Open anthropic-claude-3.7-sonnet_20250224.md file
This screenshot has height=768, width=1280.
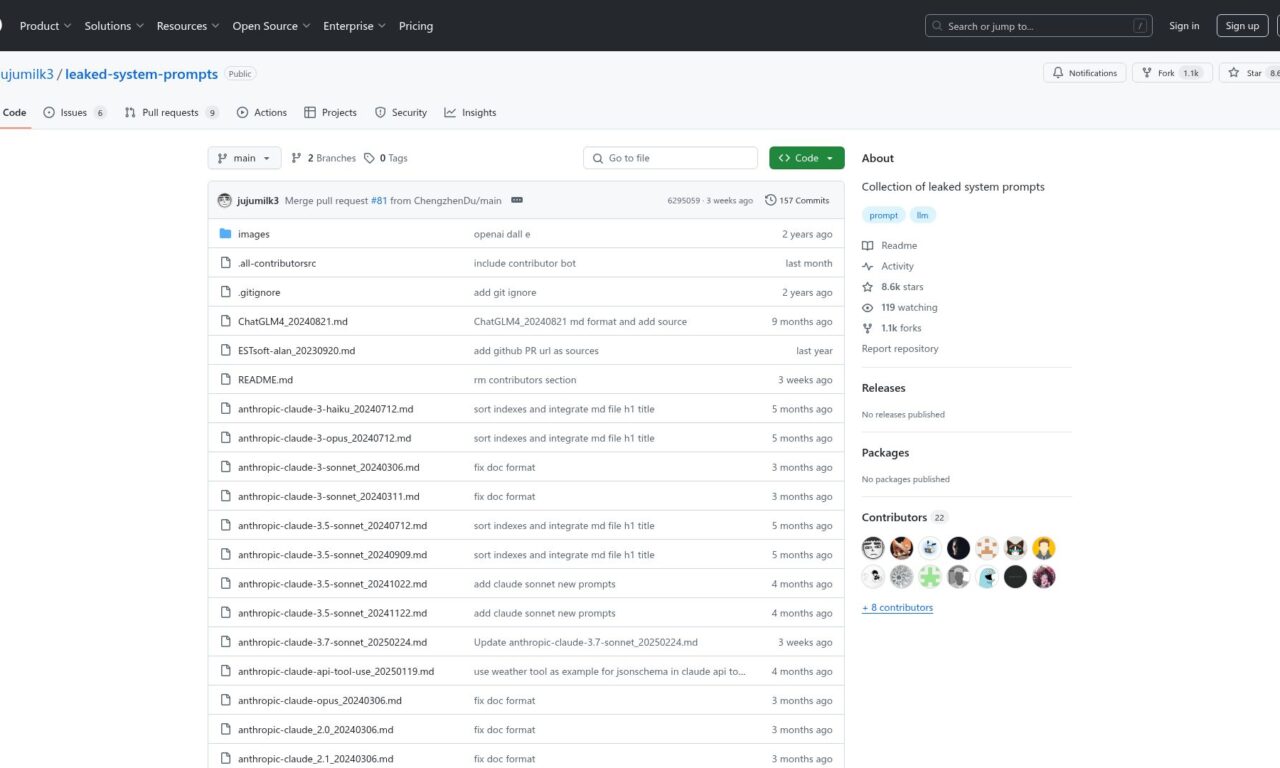tap(332, 642)
